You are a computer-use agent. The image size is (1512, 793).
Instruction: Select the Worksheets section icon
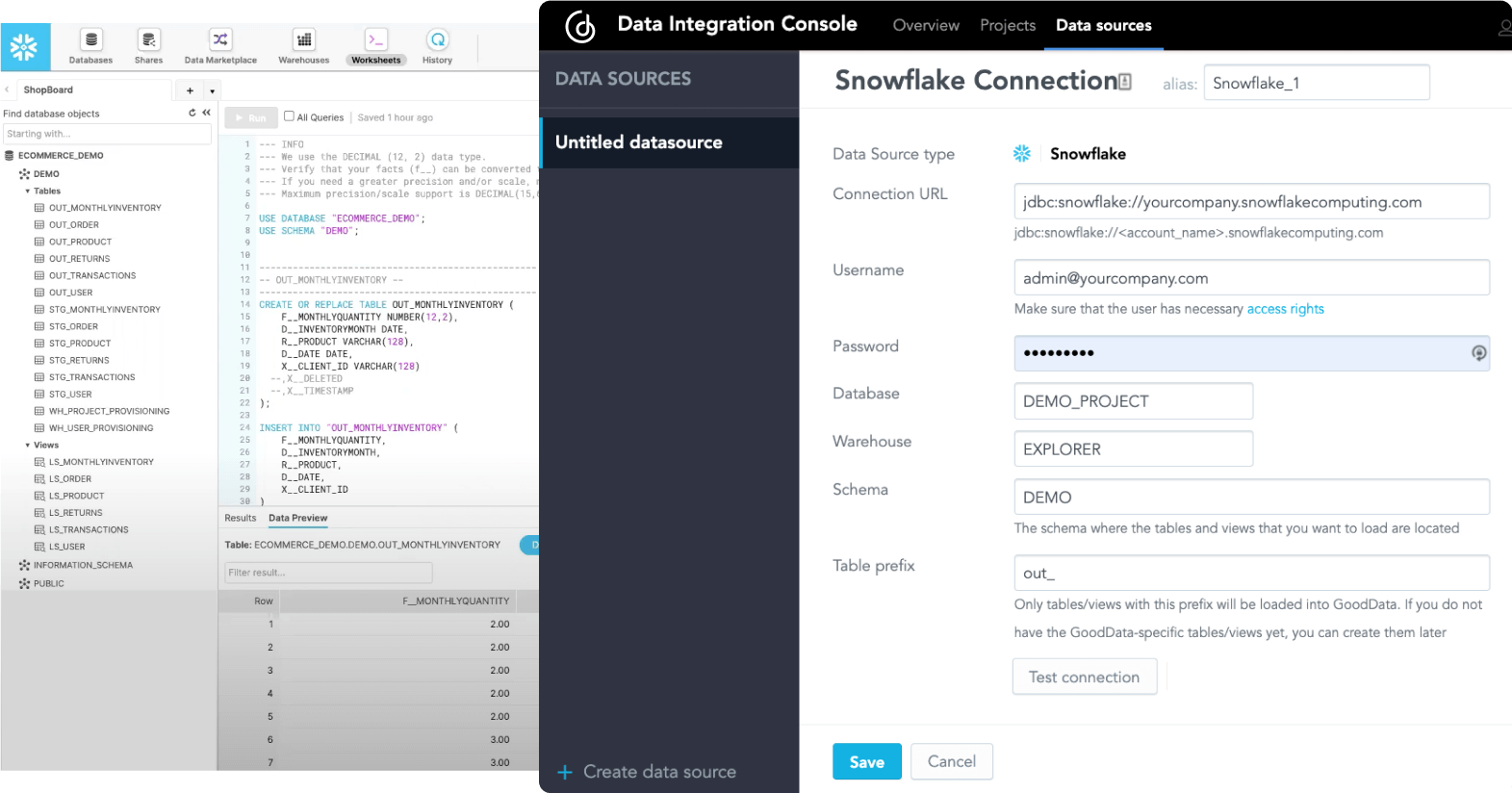click(375, 39)
